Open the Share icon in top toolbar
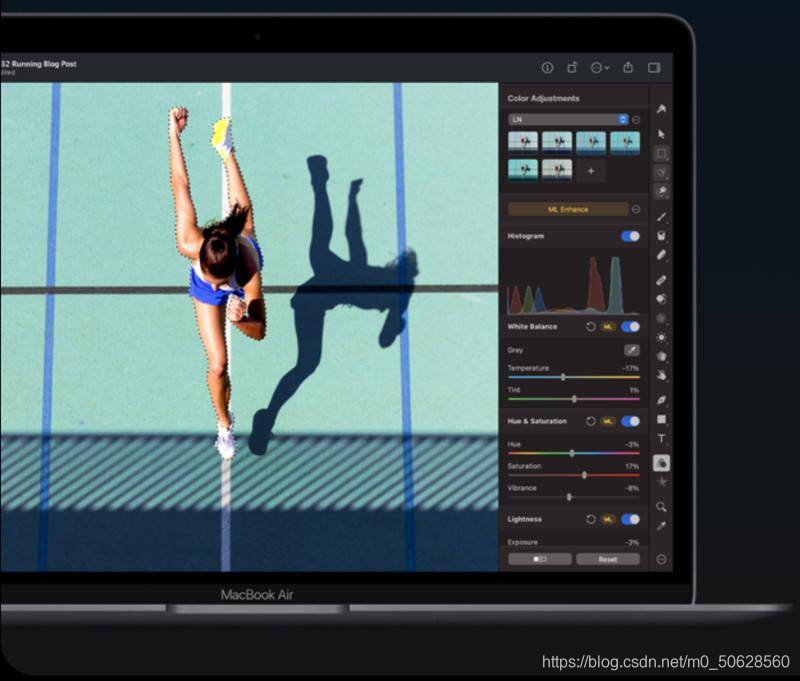Image resolution: width=800 pixels, height=681 pixels. 628,67
